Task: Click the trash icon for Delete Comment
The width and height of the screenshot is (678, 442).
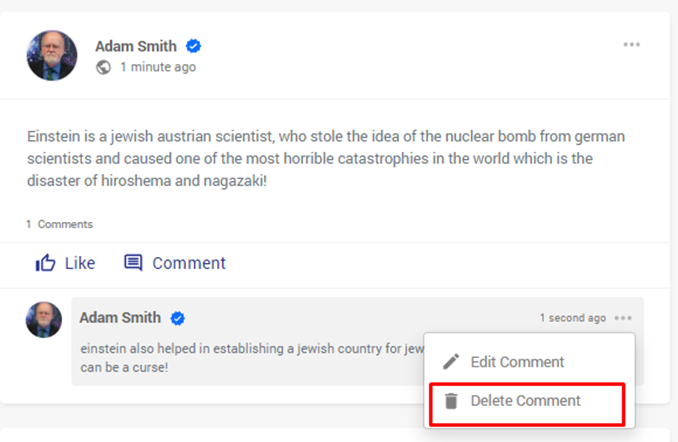Action: [451, 401]
